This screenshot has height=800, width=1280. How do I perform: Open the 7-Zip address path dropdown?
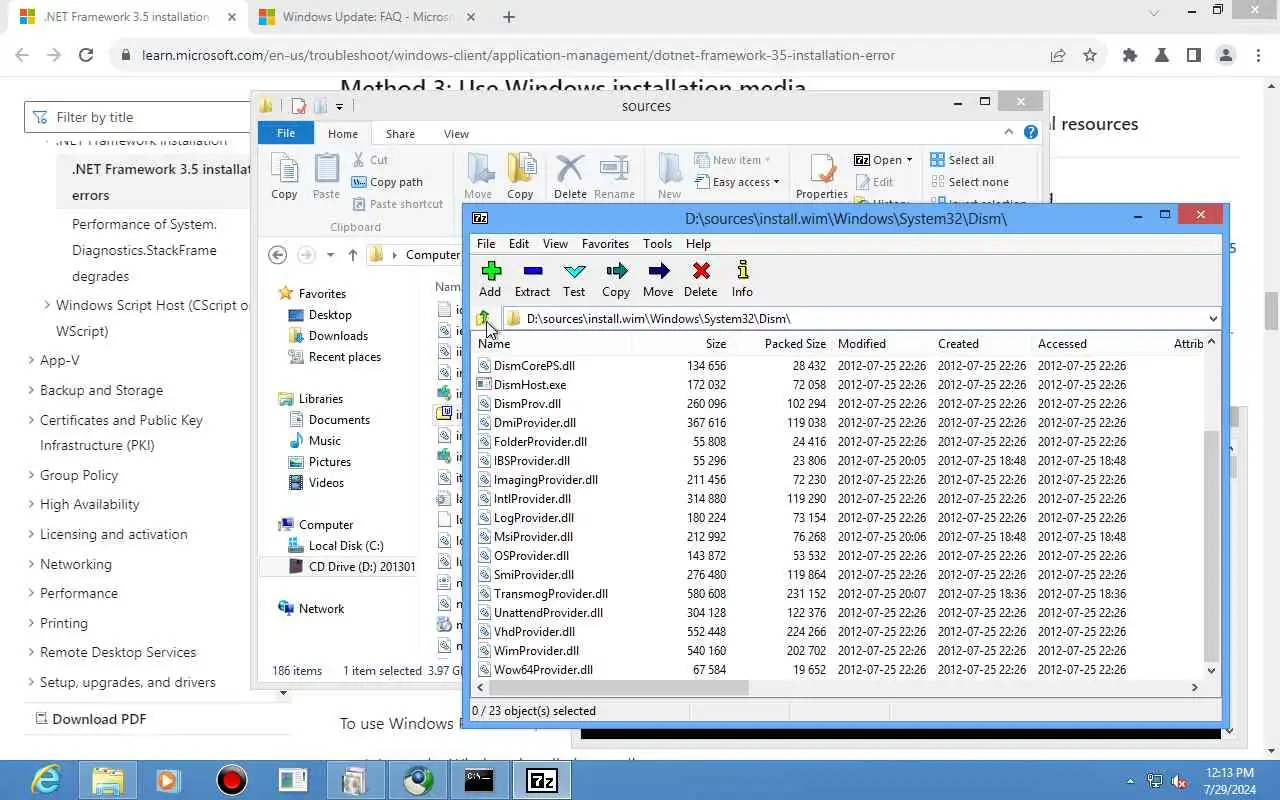point(1213,318)
